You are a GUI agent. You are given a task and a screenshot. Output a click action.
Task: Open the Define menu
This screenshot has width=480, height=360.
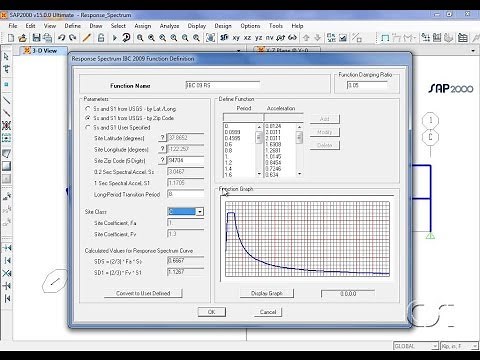(72, 26)
